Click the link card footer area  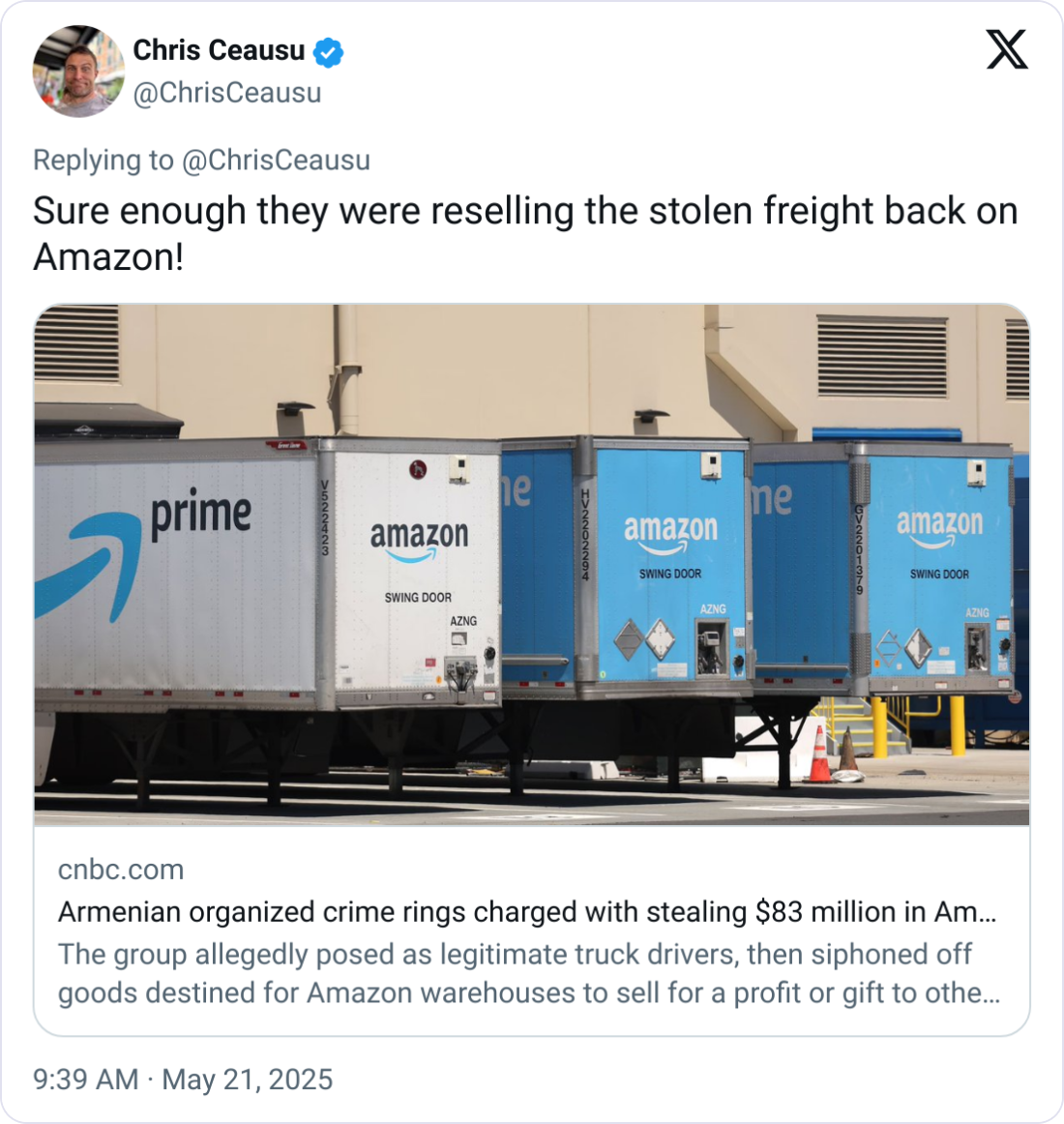point(532,931)
